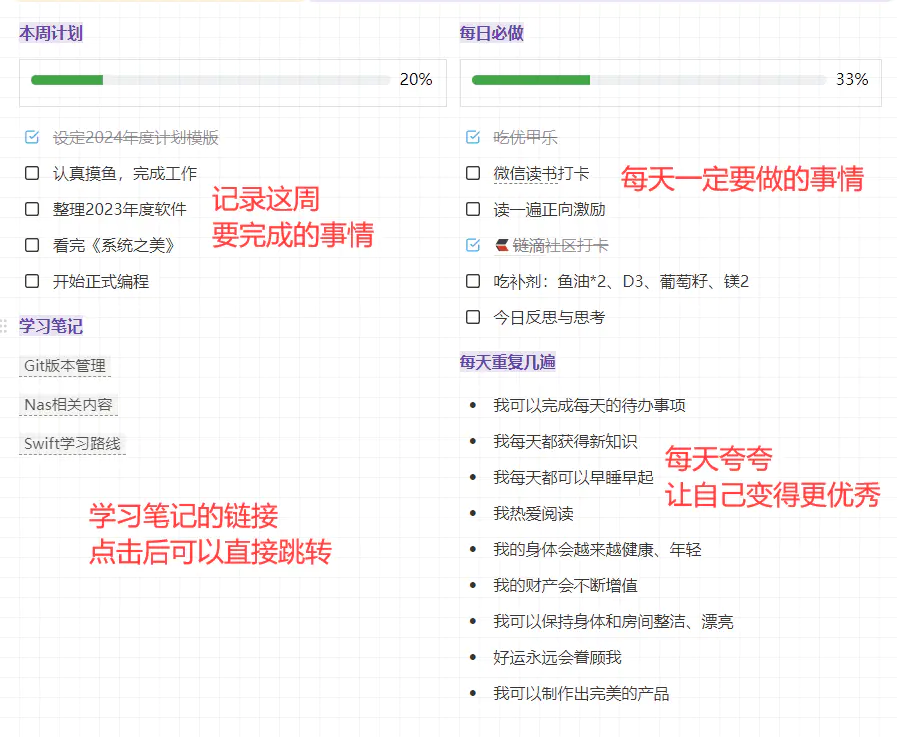The image size is (897, 737).
Task: Click the 看完《系统之美》 task text
Action: (x=114, y=245)
